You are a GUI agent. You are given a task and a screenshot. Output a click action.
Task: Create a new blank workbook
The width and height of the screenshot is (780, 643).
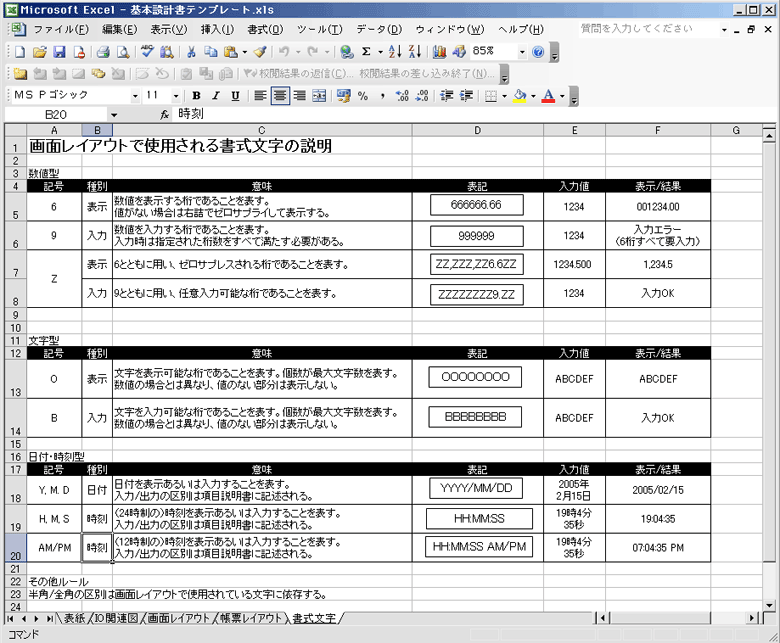coord(20,52)
